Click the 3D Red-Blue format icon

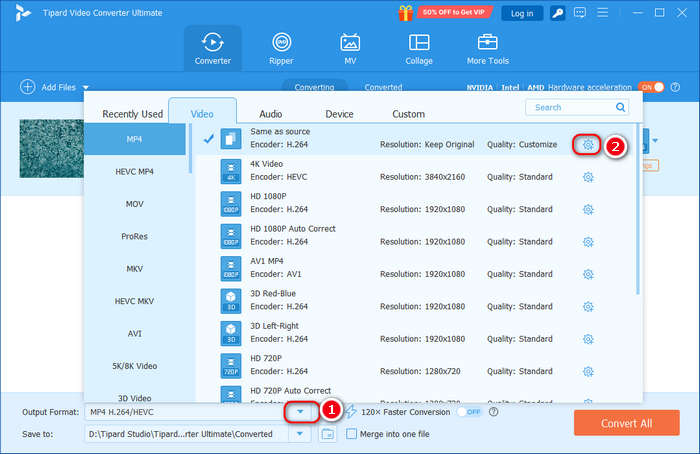(x=231, y=300)
